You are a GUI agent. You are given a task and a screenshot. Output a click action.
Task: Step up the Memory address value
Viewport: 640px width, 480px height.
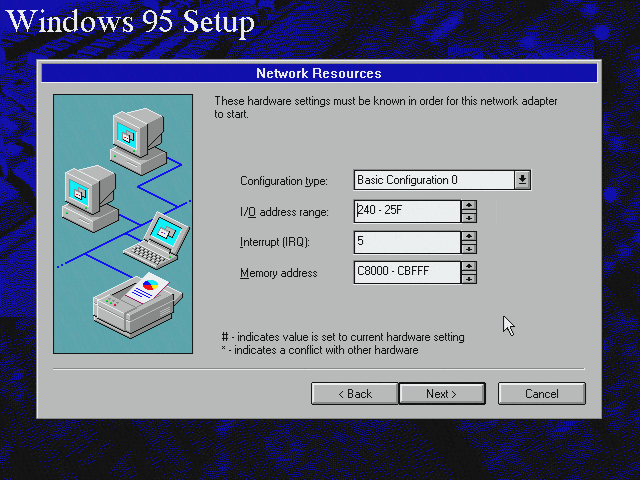click(x=469, y=267)
